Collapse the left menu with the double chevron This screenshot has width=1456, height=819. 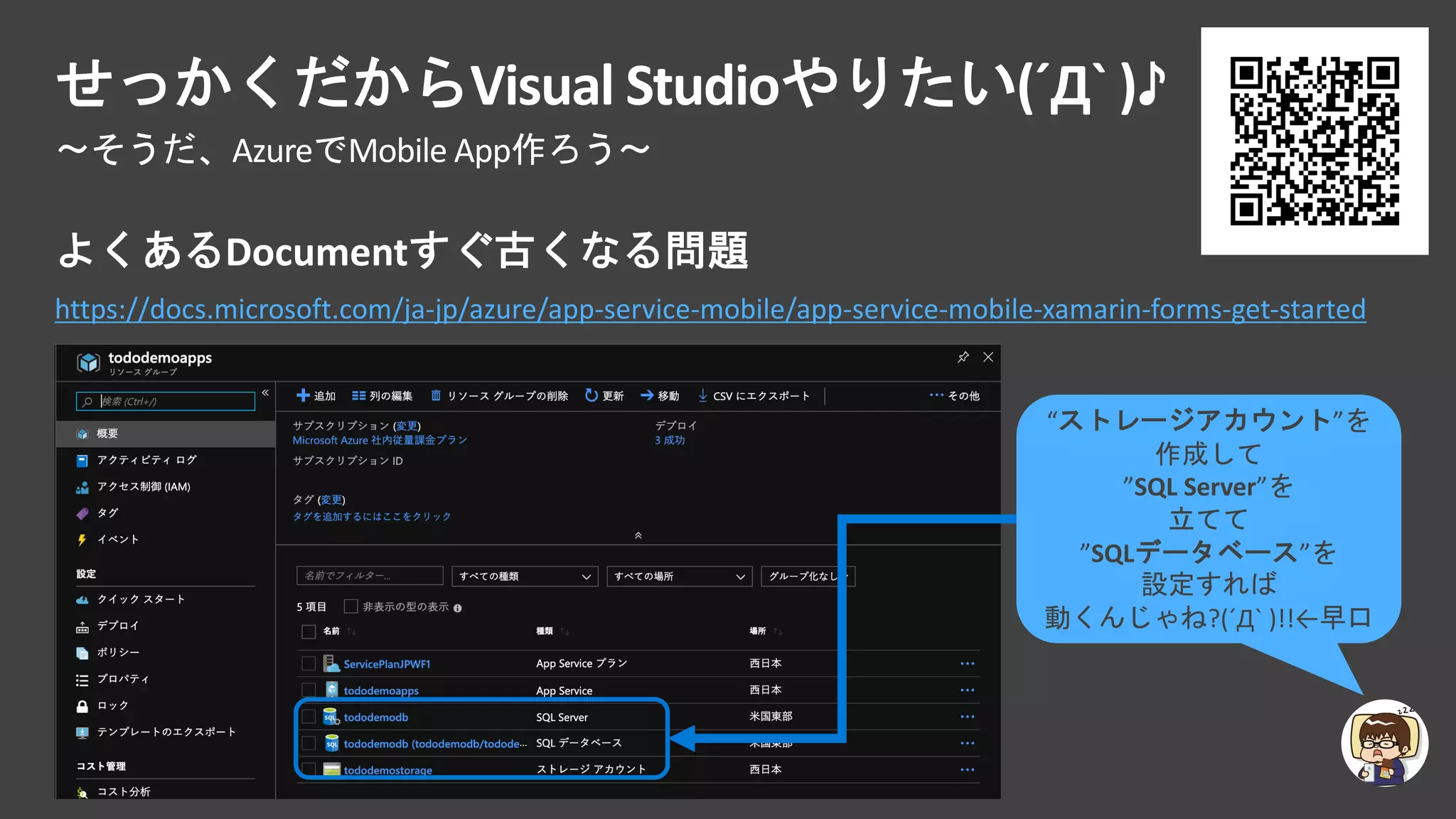click(265, 392)
